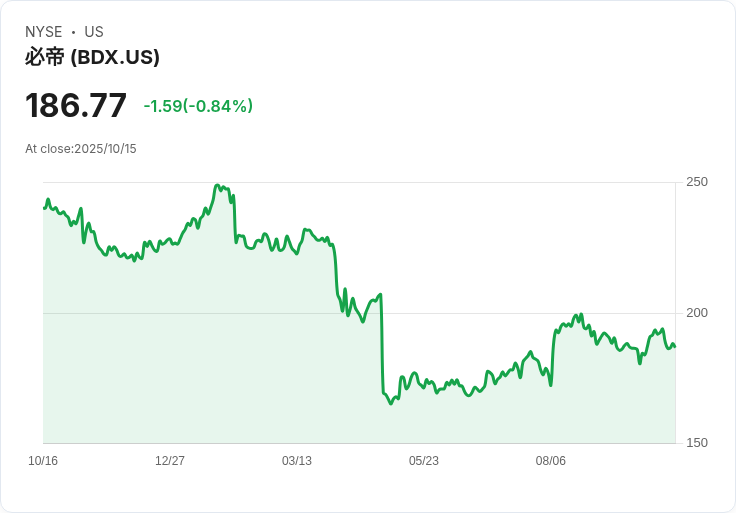
Task: Select the 12/27 date on x-axis
Action: (170, 461)
